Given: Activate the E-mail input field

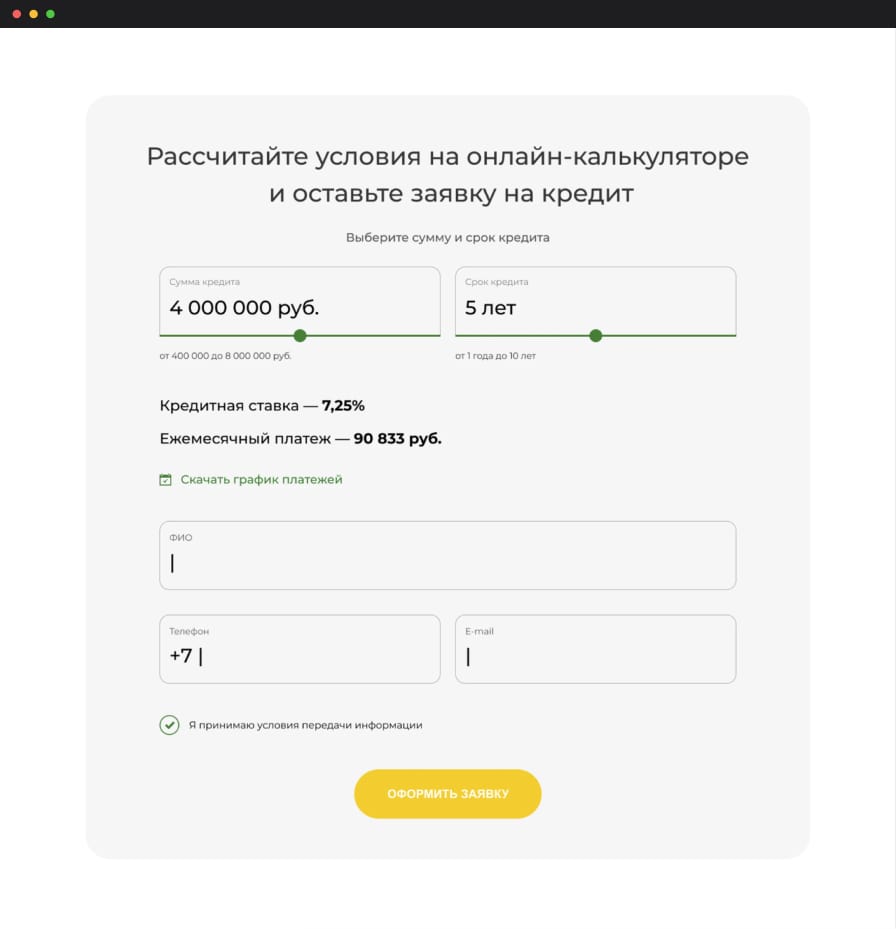Looking at the screenshot, I should [x=595, y=656].
